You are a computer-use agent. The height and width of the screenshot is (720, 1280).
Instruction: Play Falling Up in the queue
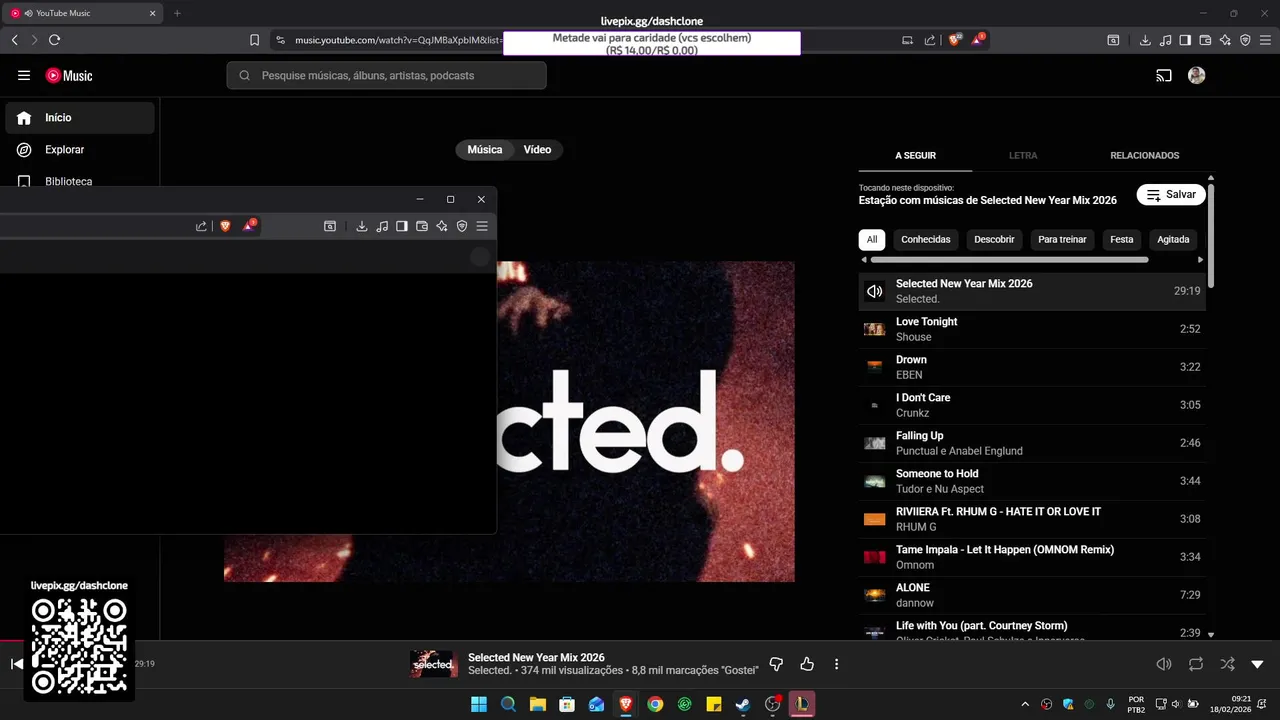click(x=1032, y=443)
